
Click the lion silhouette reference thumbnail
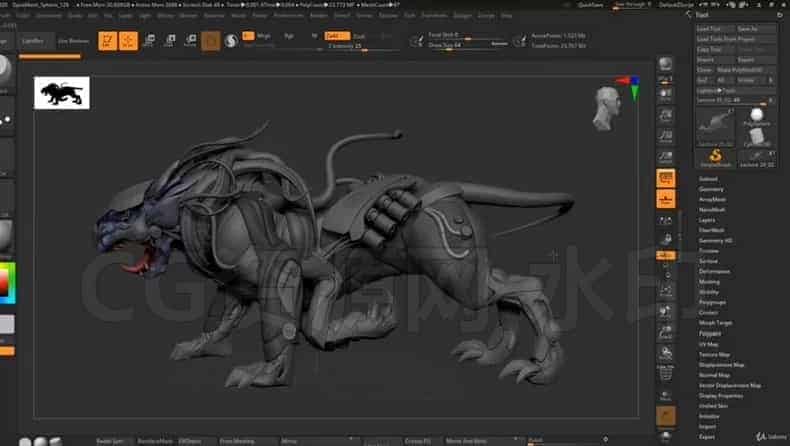(61, 93)
